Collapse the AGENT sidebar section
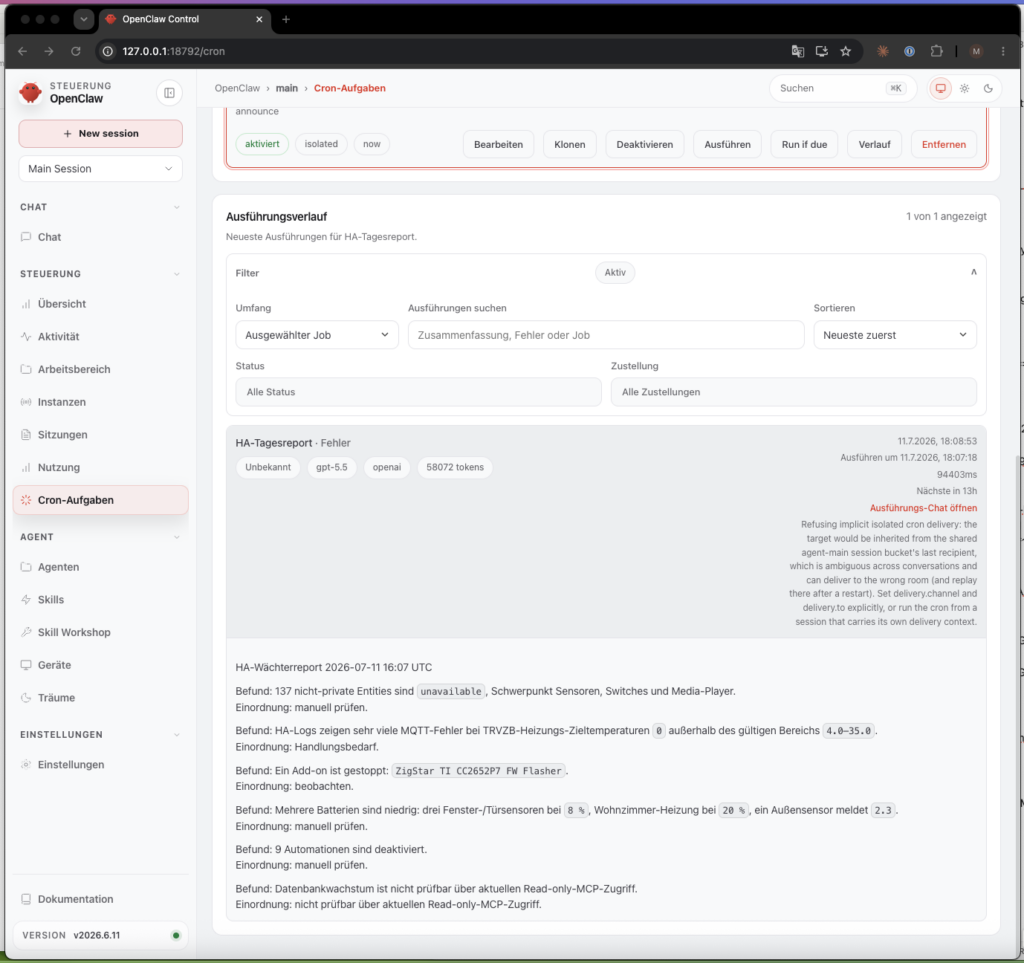Image resolution: width=1024 pixels, height=963 pixels. (176, 537)
